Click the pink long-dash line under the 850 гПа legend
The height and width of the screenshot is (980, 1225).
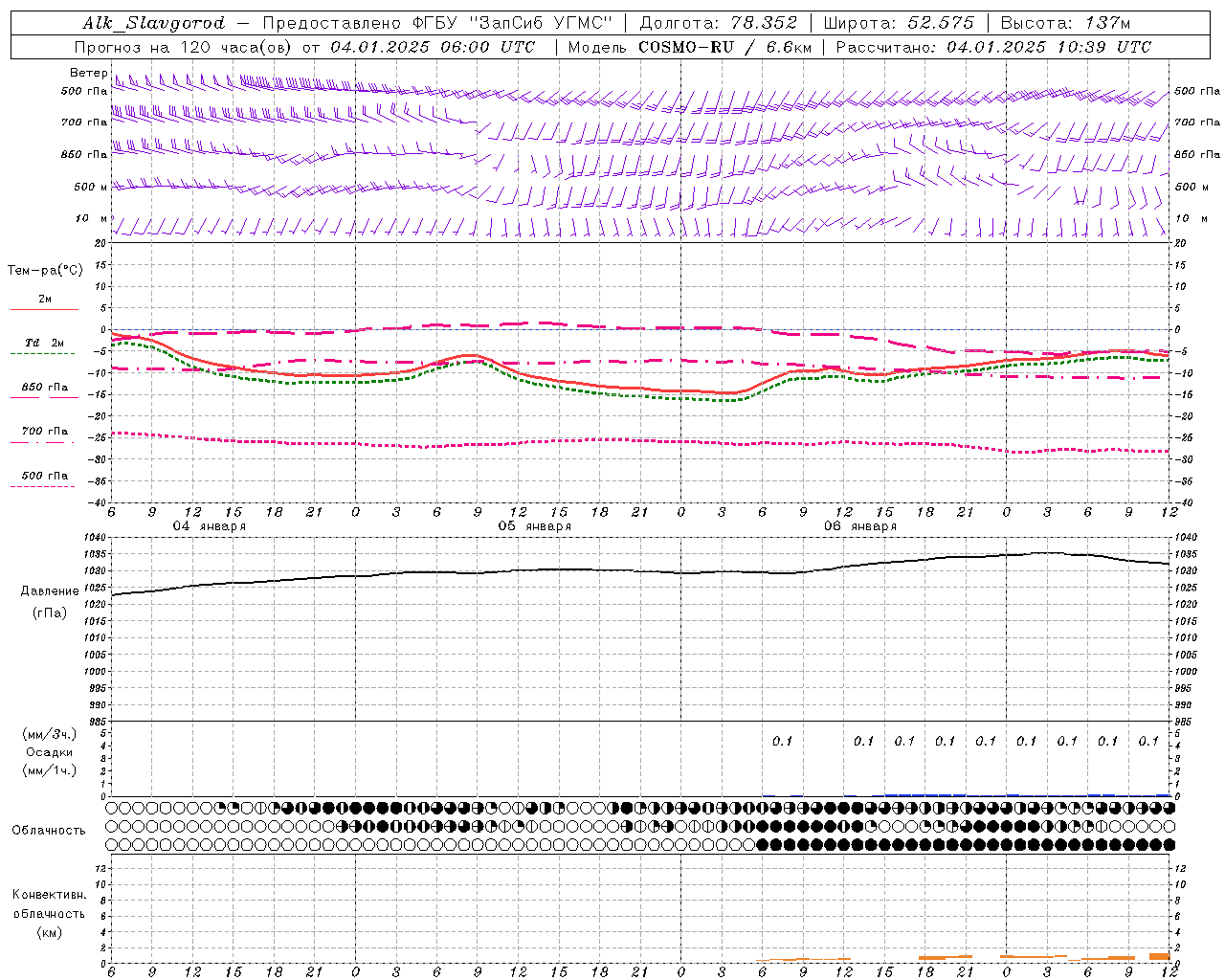(44, 398)
